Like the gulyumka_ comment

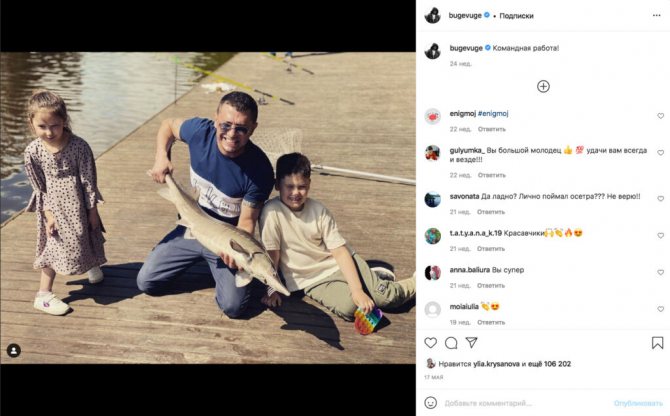tap(660, 153)
